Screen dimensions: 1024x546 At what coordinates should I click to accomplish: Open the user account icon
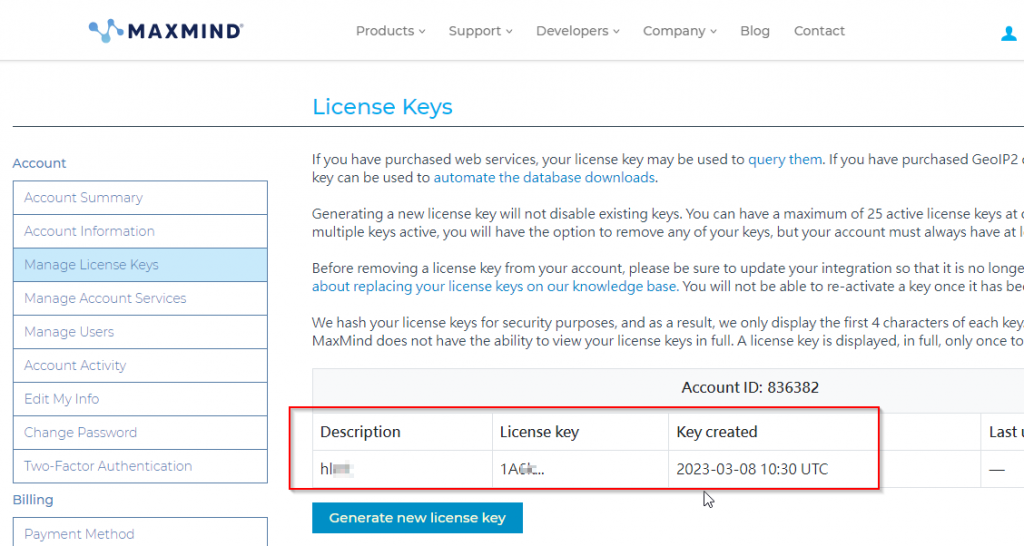(1009, 33)
